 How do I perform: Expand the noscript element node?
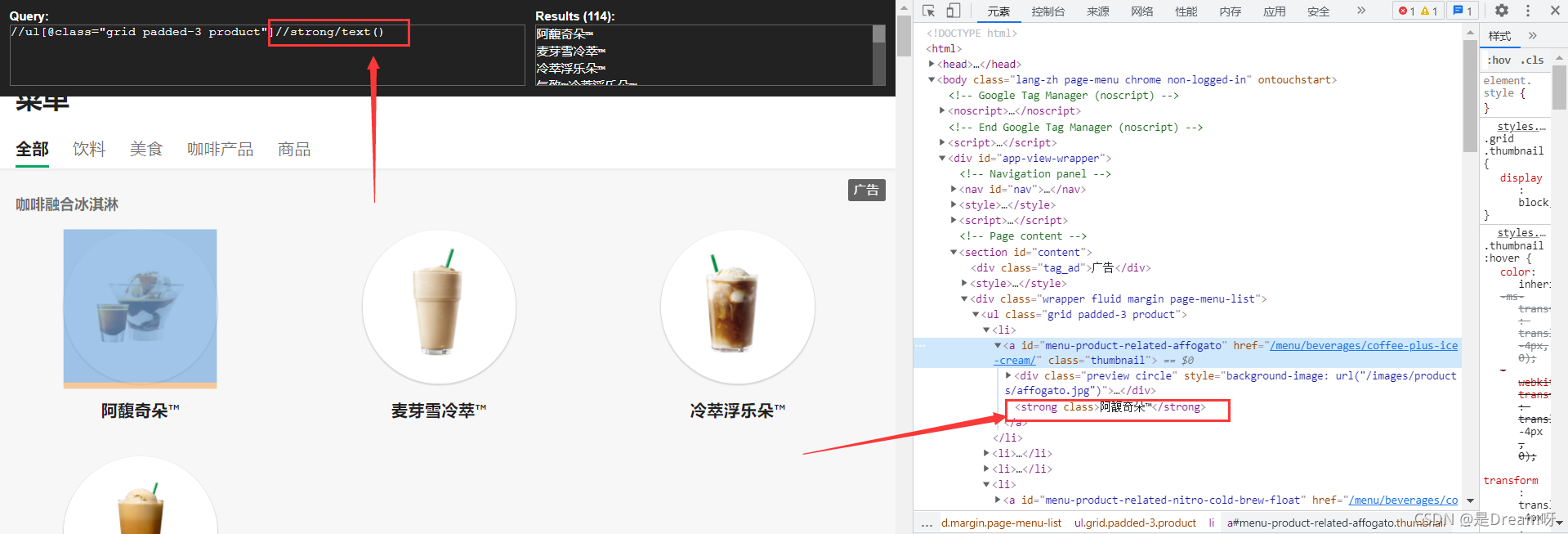tap(942, 110)
